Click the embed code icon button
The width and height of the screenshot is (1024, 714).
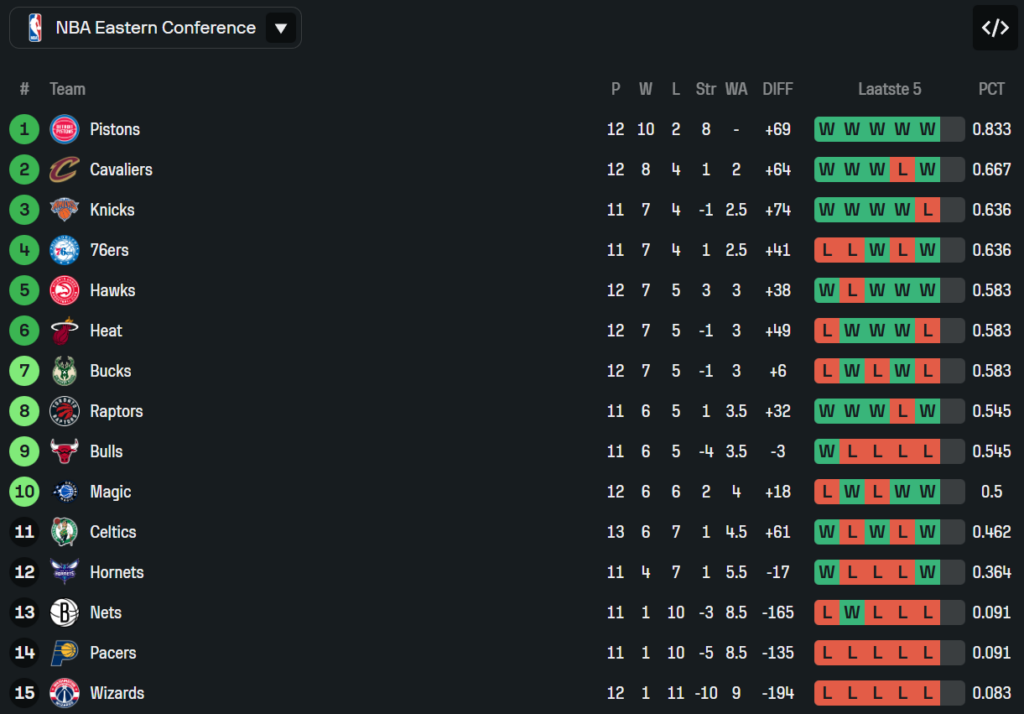(x=994, y=28)
